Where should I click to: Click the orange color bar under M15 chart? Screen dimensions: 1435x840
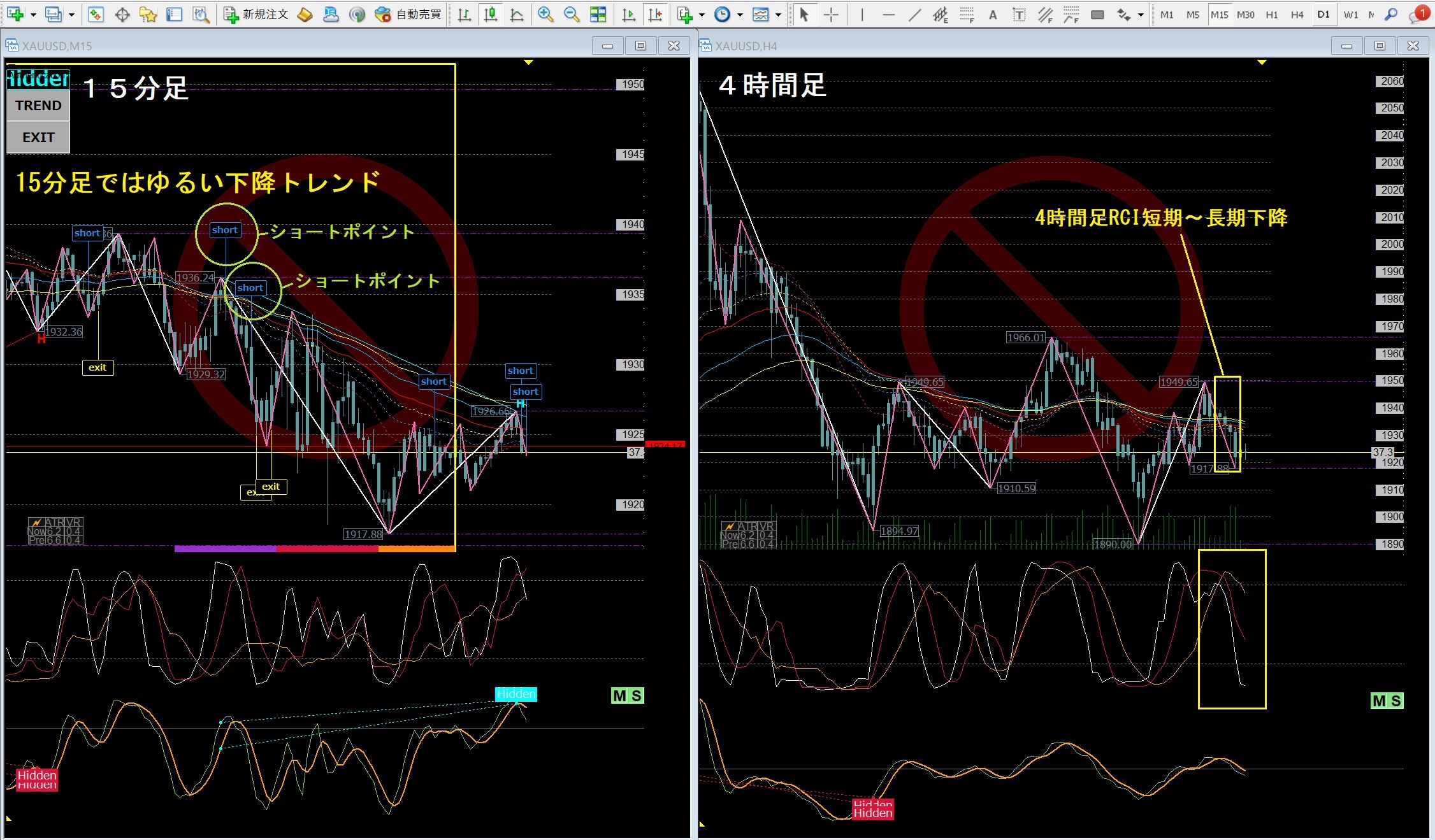pos(417,548)
